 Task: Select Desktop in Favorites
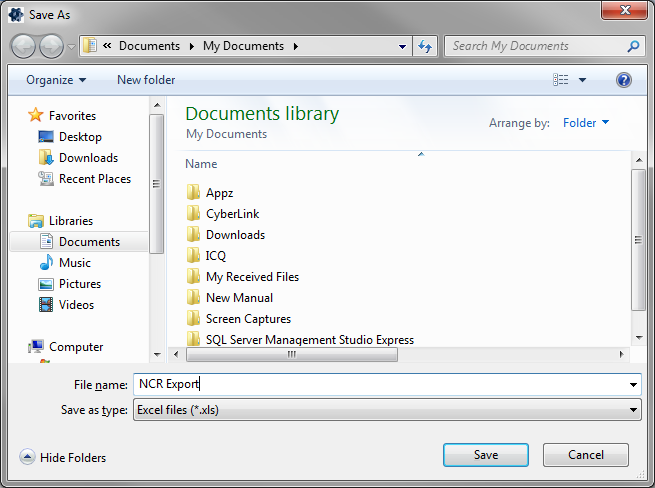point(80,137)
